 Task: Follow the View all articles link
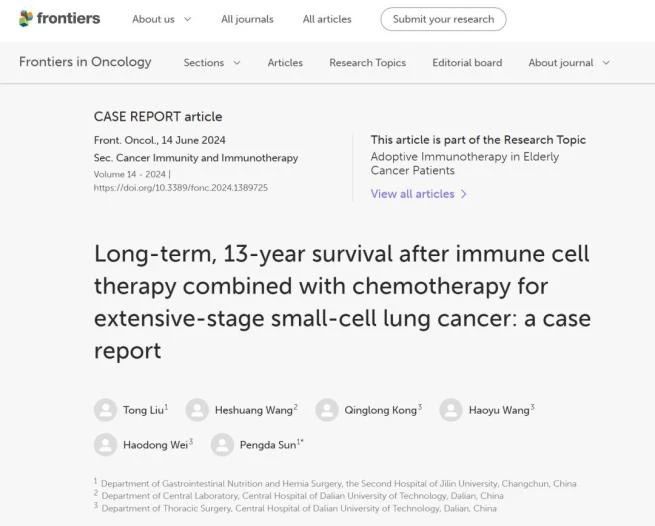tap(412, 194)
